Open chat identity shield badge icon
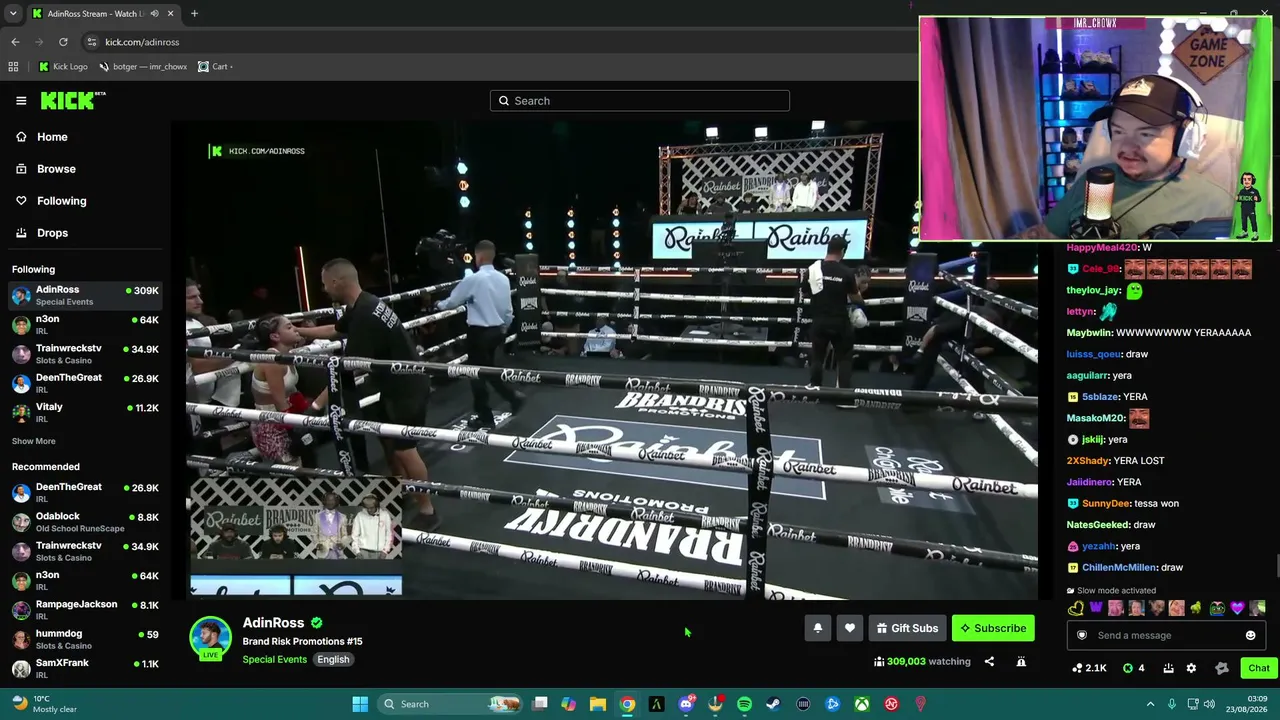 1081,635
